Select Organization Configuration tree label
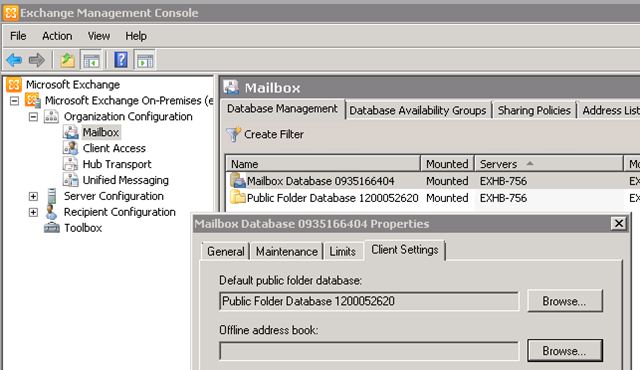Screen dimensions: 640x370 128,117
